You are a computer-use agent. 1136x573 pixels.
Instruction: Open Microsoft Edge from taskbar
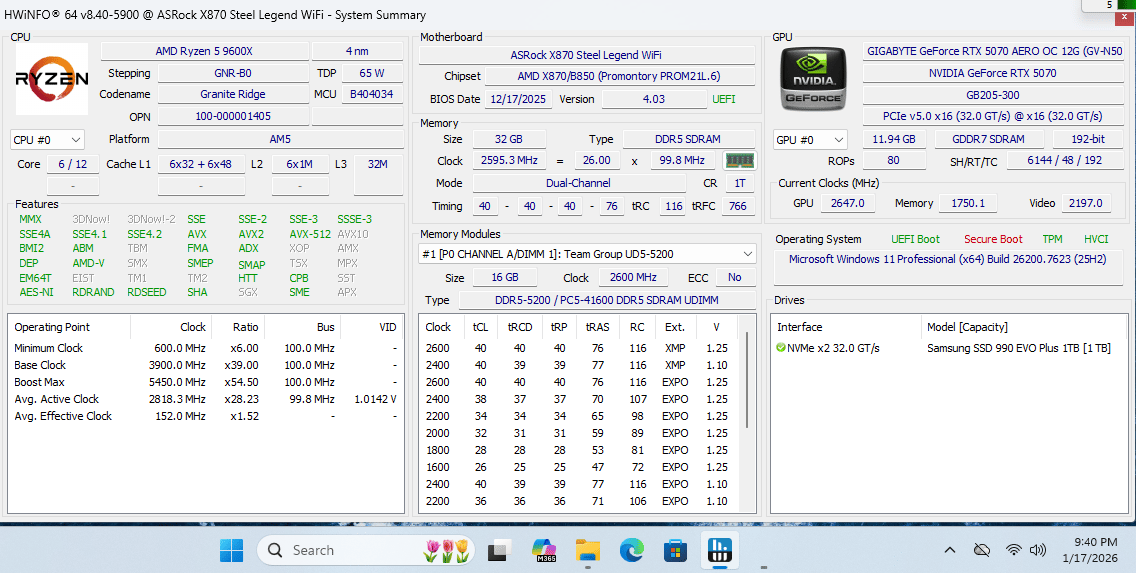[632, 551]
